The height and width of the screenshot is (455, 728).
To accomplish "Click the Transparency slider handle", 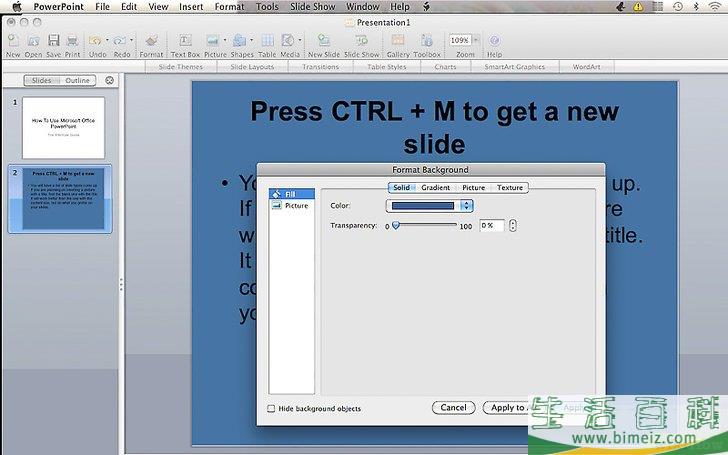I will (396, 225).
